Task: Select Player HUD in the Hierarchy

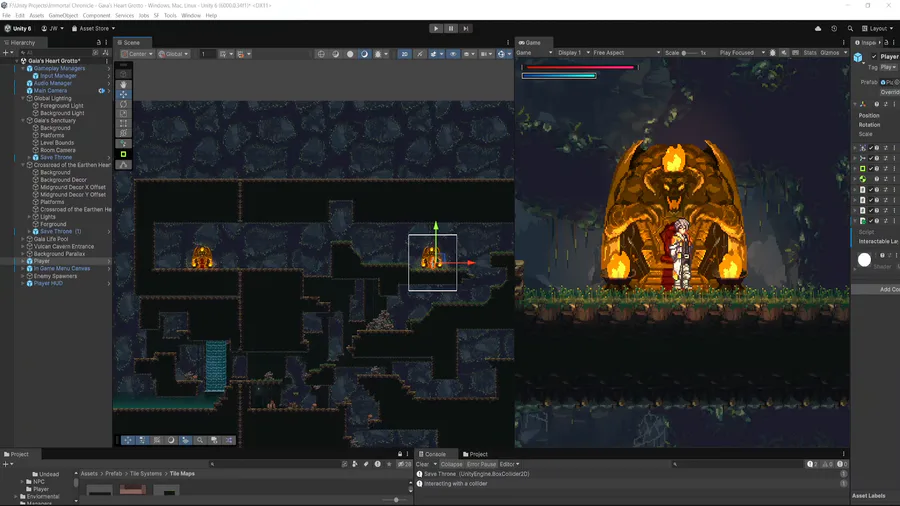Action: point(48,283)
